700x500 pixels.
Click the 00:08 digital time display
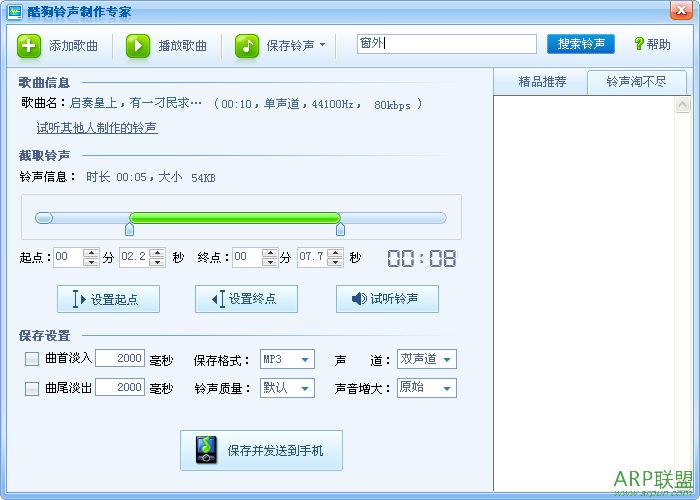[x=421, y=258]
